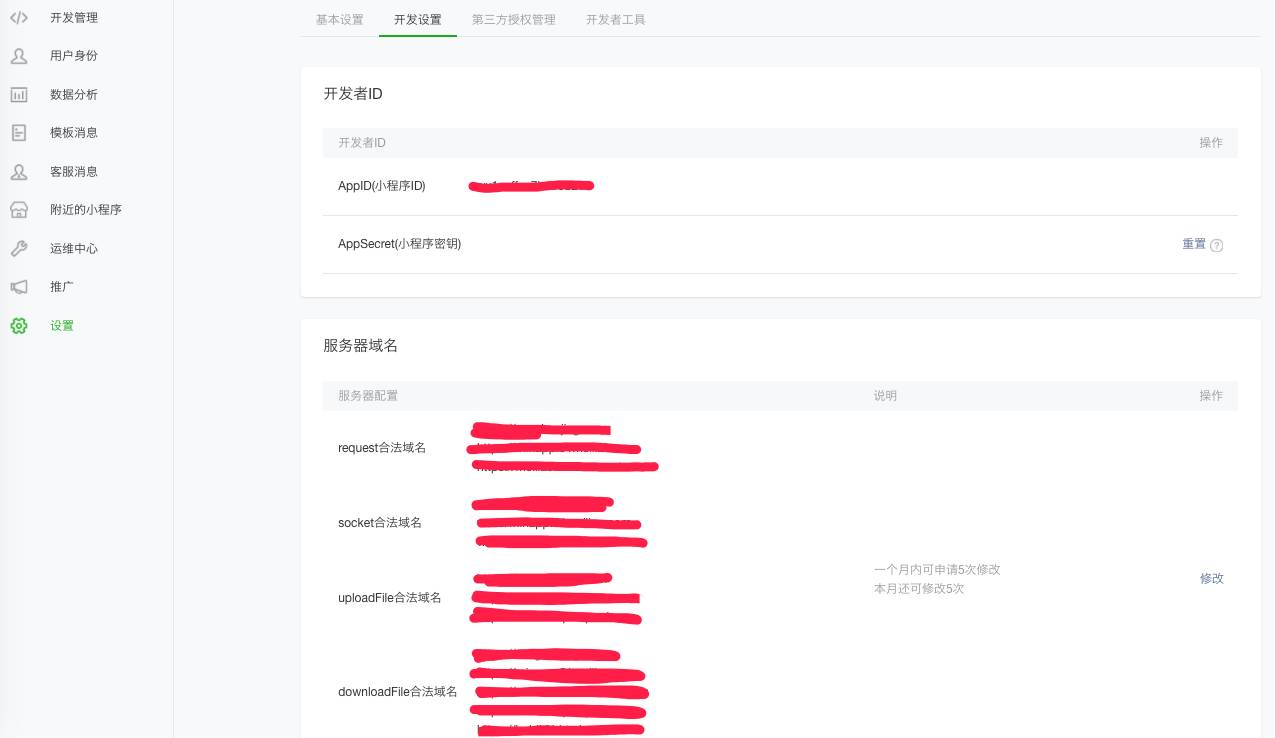Click 重置 to reset the AppSecret
This screenshot has height=738, width=1275.
(1194, 244)
